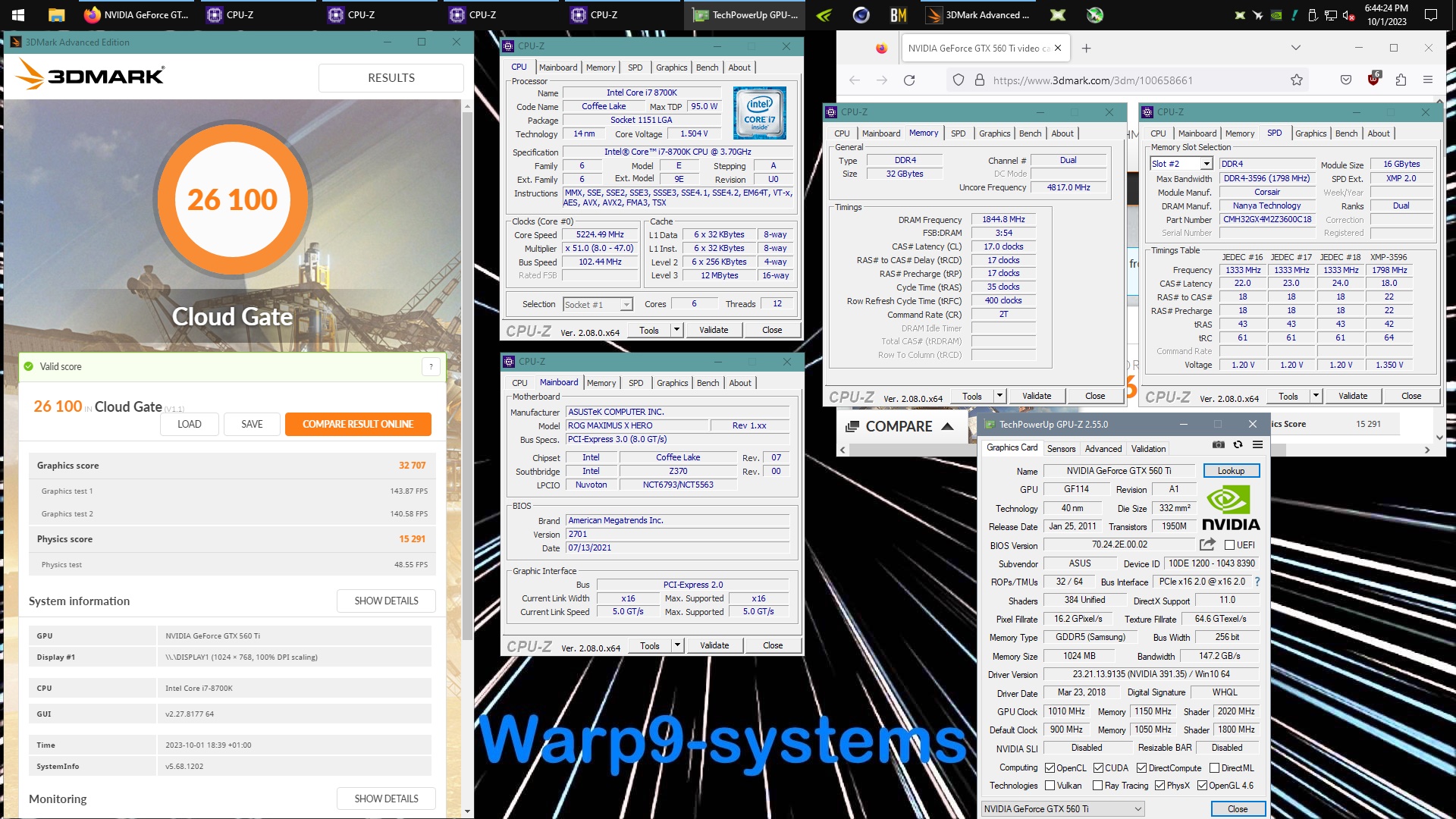
Task: Reload the 3dmark.com browser page
Action: coord(909,80)
